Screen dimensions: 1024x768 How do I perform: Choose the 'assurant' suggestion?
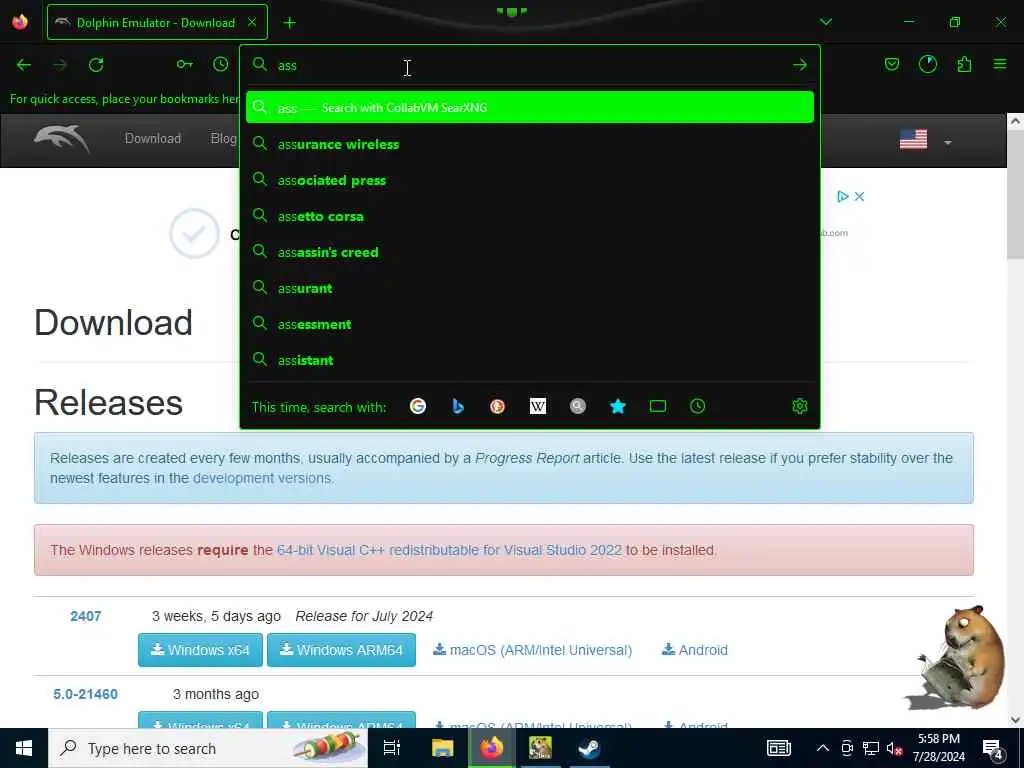[x=530, y=288]
